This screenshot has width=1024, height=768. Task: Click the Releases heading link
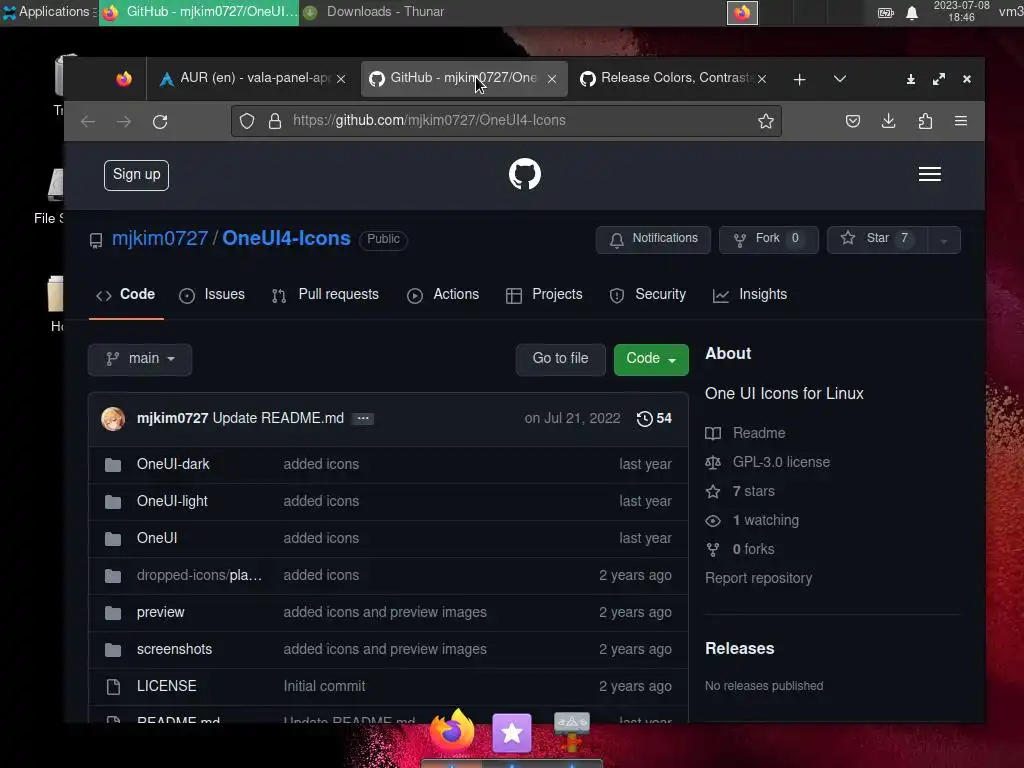pyautogui.click(x=739, y=648)
